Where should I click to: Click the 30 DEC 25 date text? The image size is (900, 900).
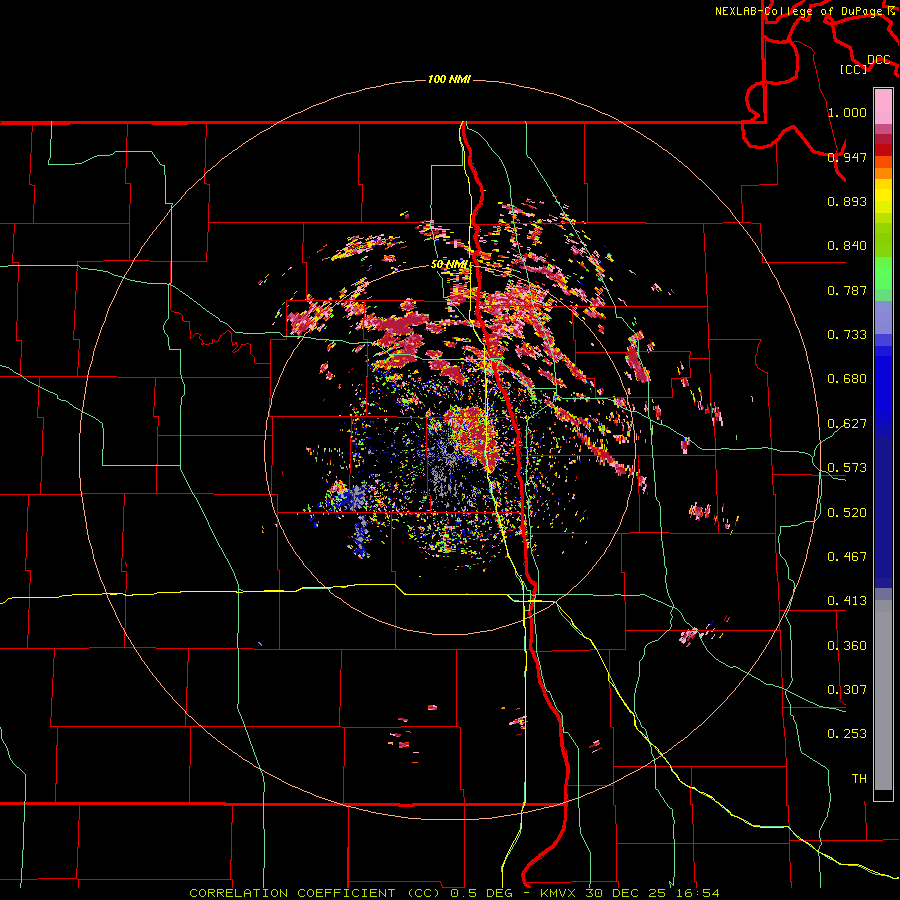(627, 893)
